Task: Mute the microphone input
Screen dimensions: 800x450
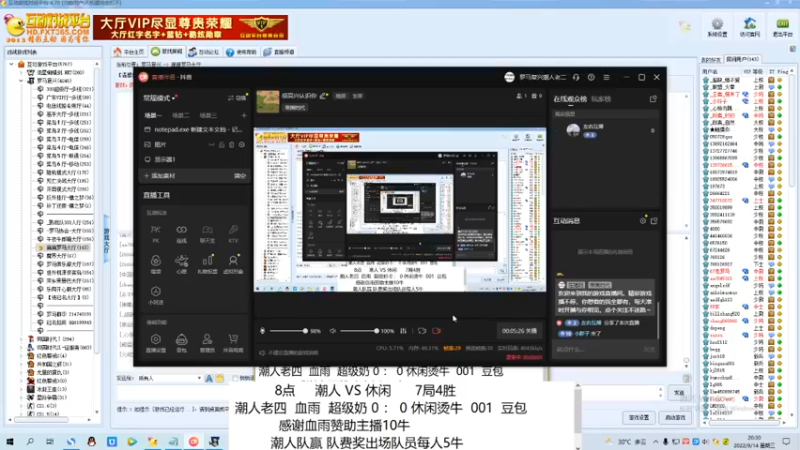Action: 263,331
